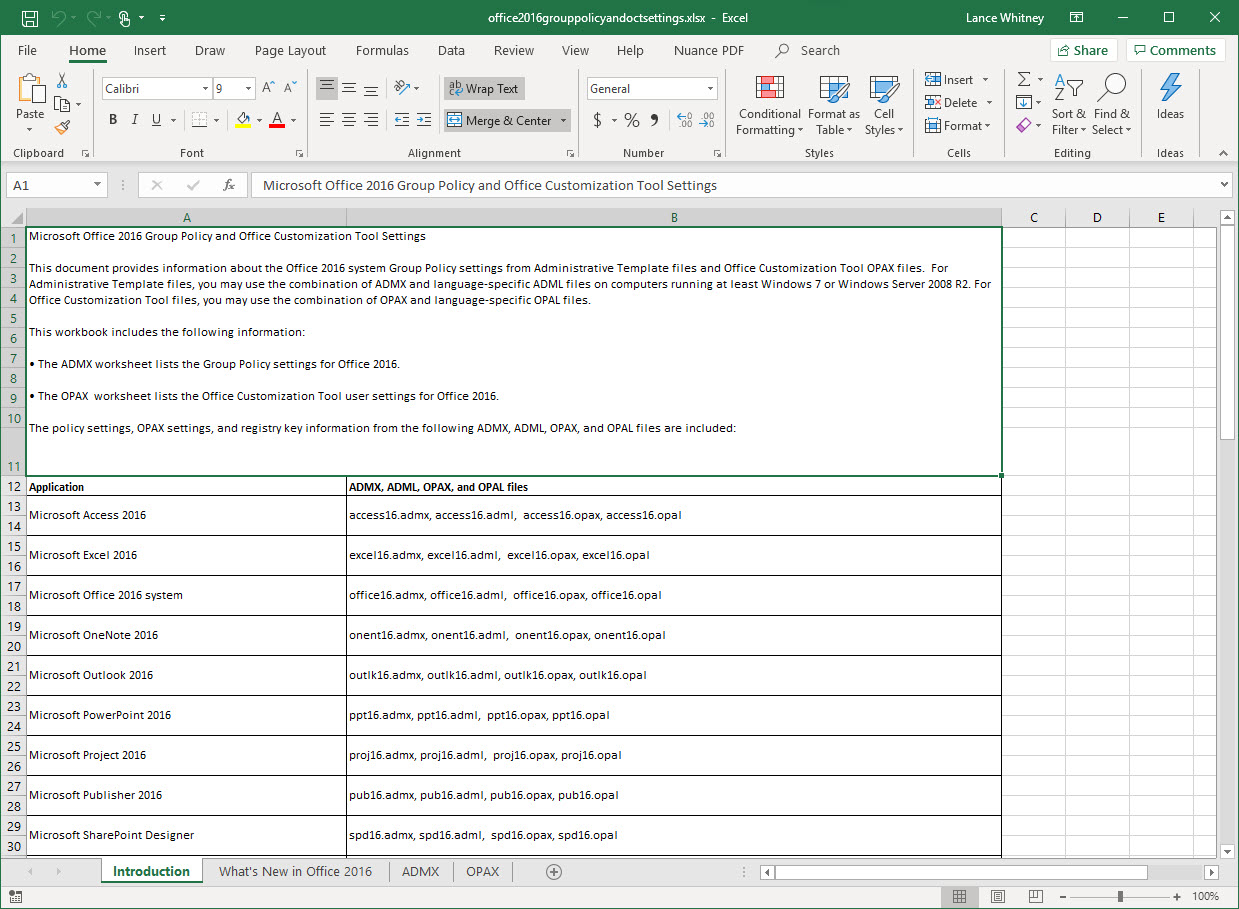Click the Increase Decimal icon
Image resolution: width=1239 pixels, height=909 pixels.
(x=684, y=119)
